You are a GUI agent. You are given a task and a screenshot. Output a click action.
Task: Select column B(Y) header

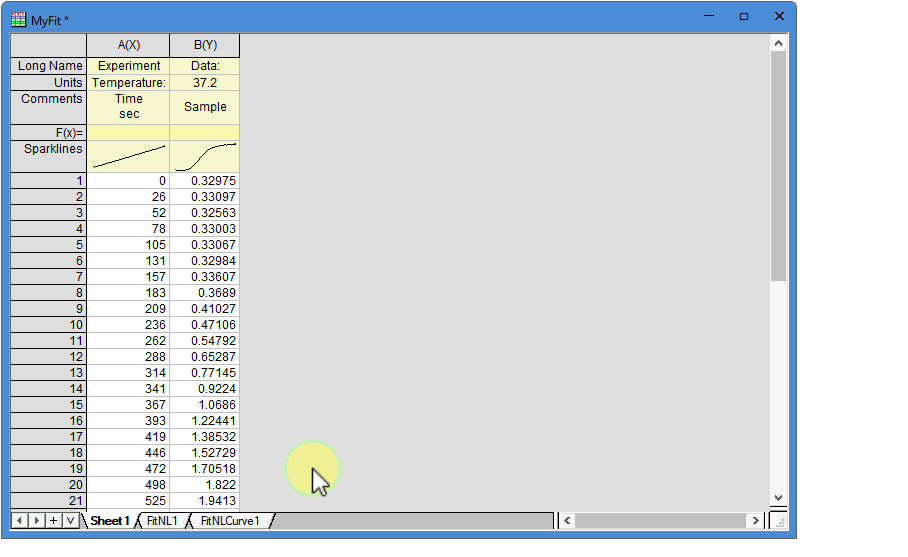205,45
